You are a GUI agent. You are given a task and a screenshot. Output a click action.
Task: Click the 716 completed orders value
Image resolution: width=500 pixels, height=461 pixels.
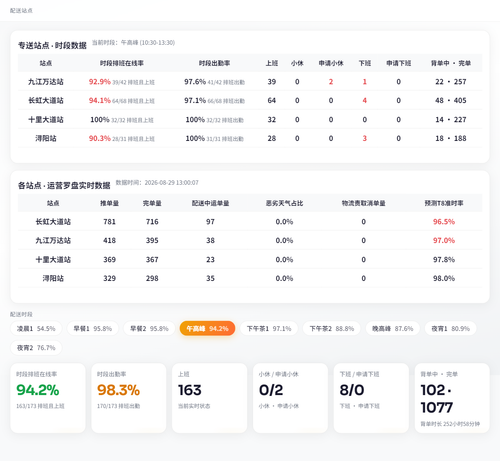point(152,222)
